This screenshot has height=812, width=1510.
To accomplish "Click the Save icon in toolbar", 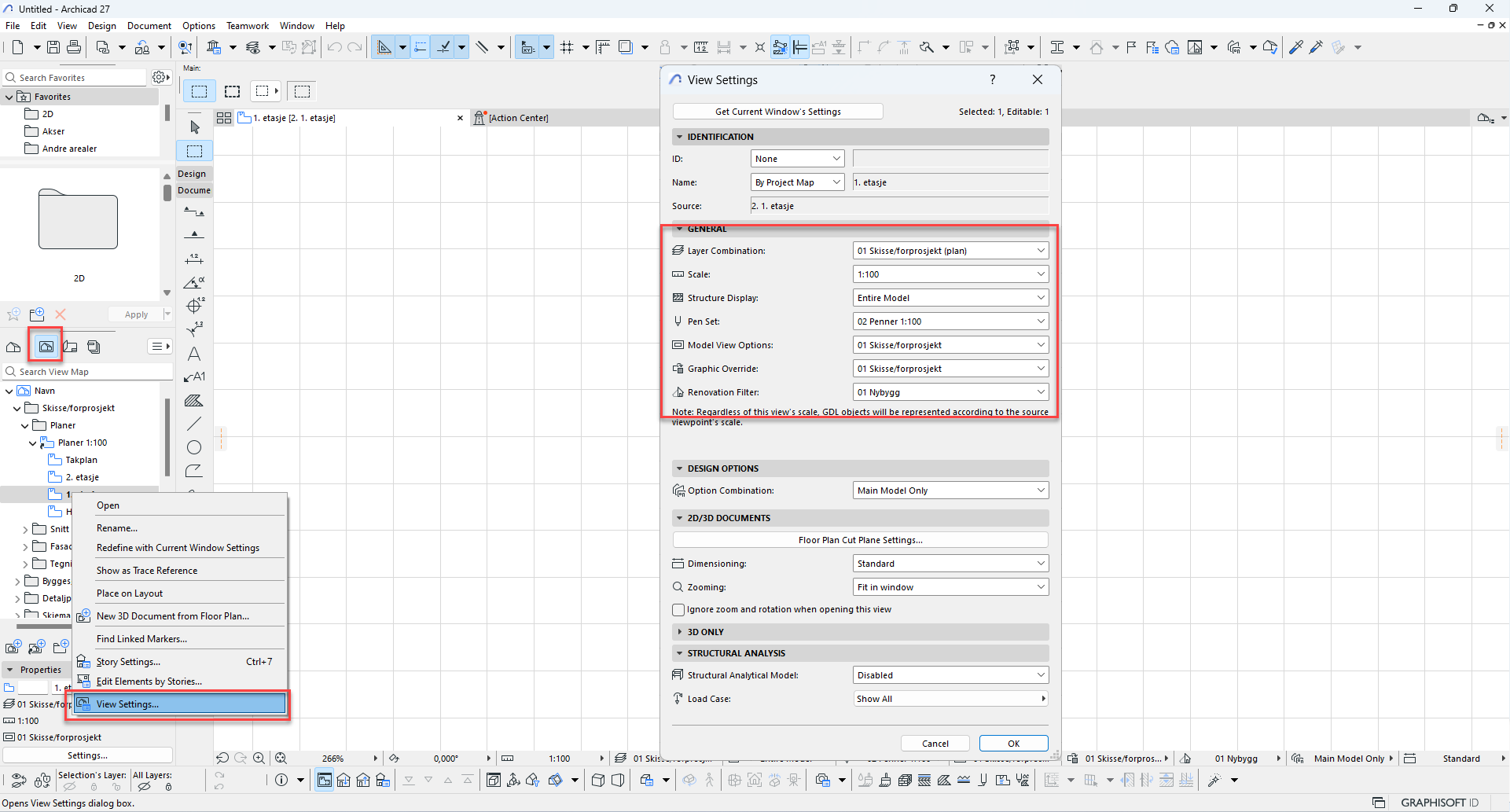I will 53,47.
